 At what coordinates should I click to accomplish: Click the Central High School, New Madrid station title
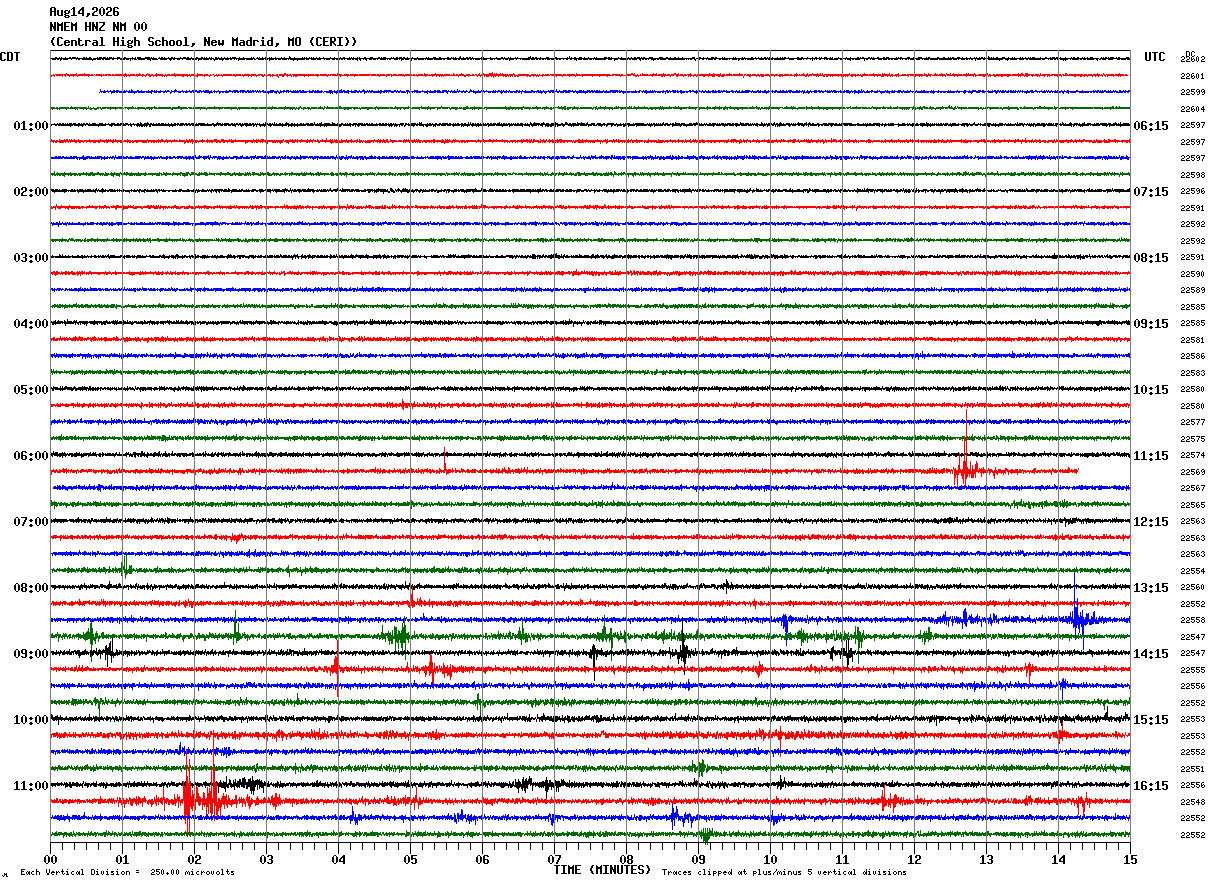coord(203,42)
